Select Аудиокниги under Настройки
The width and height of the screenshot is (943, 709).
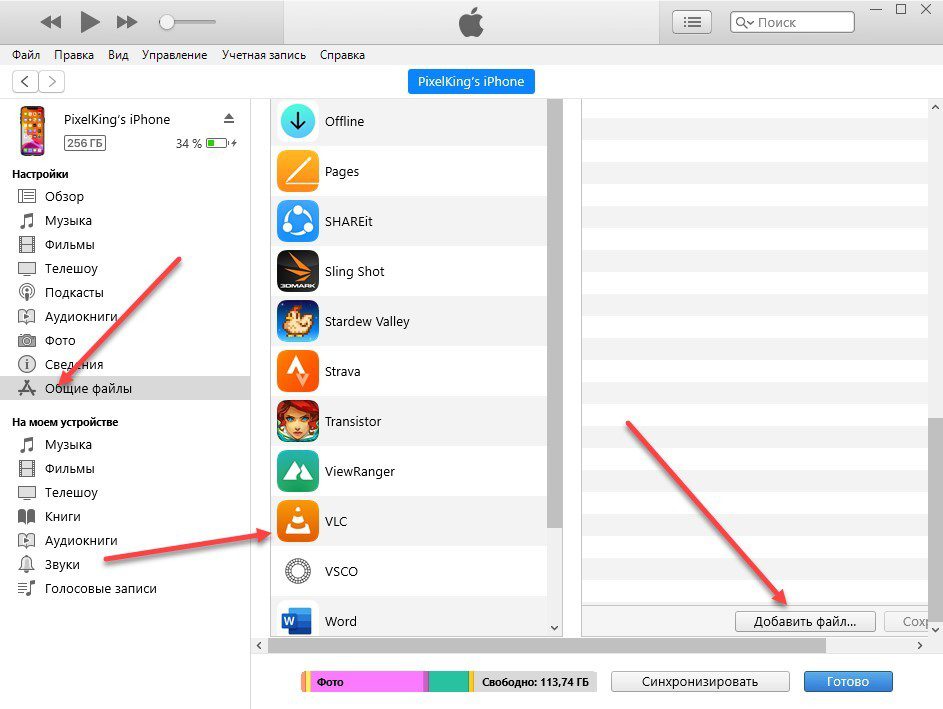[x=125, y=316]
